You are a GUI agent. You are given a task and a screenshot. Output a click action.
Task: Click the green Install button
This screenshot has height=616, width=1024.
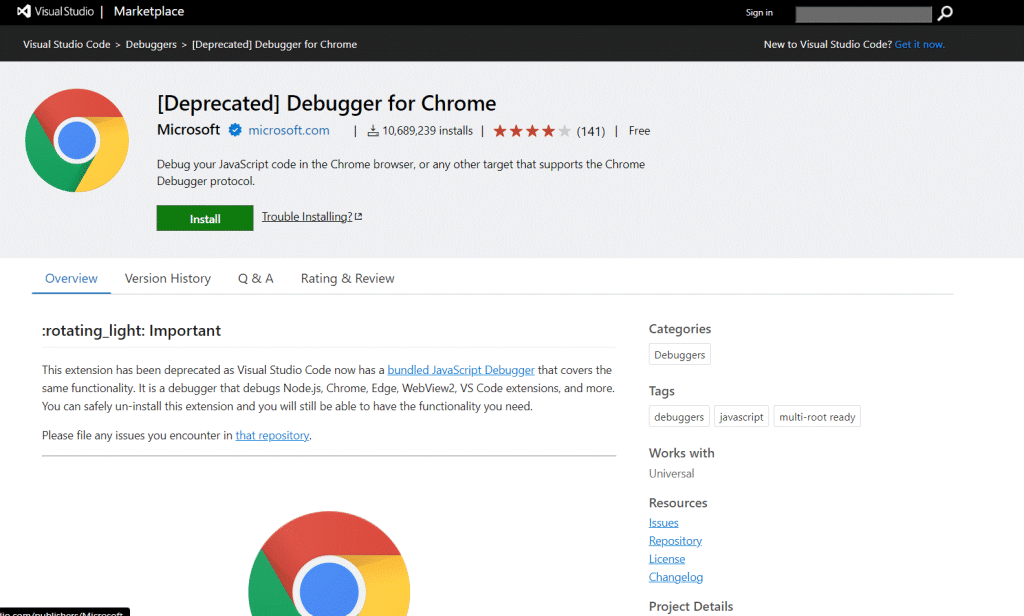[205, 218]
